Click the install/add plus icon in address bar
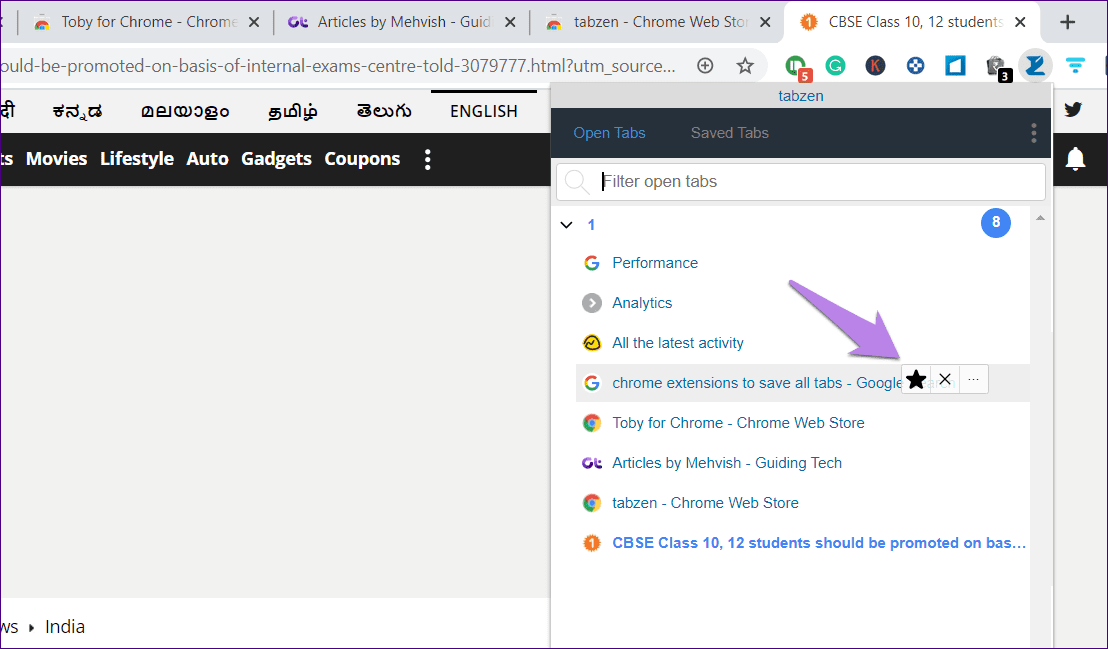This screenshot has width=1108, height=649. point(705,66)
